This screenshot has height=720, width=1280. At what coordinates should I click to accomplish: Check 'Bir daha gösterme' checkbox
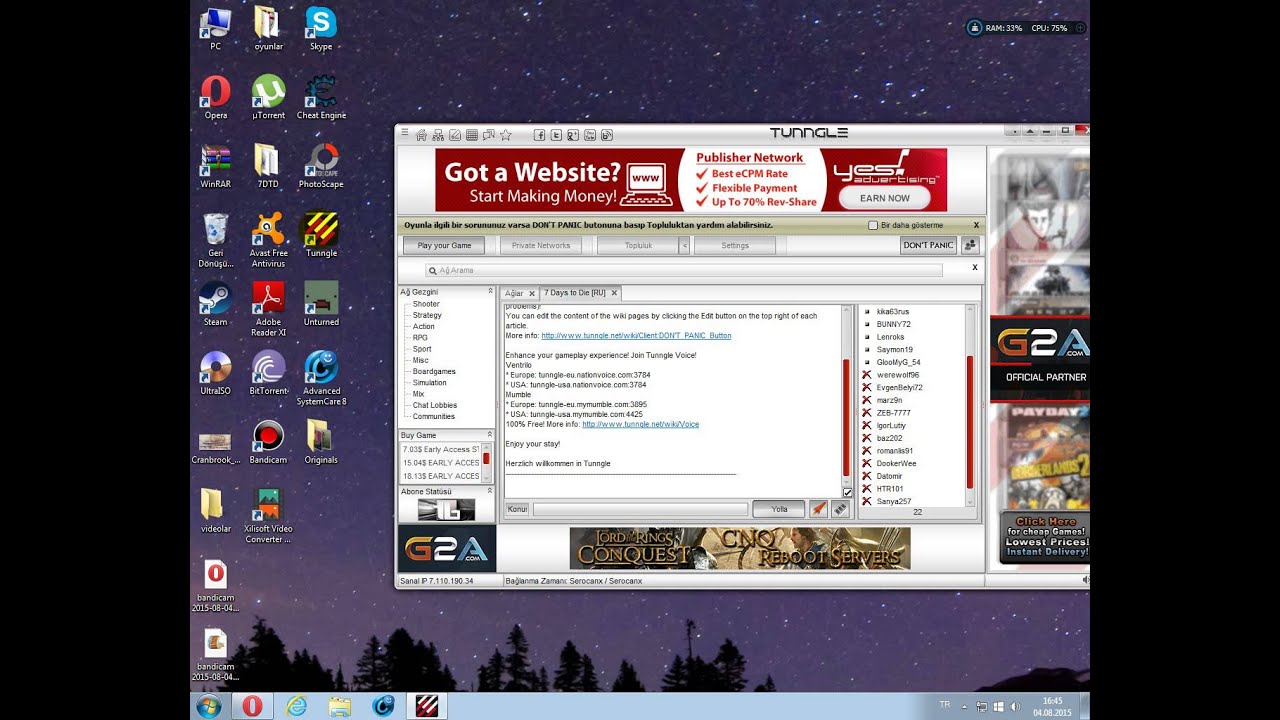873,225
